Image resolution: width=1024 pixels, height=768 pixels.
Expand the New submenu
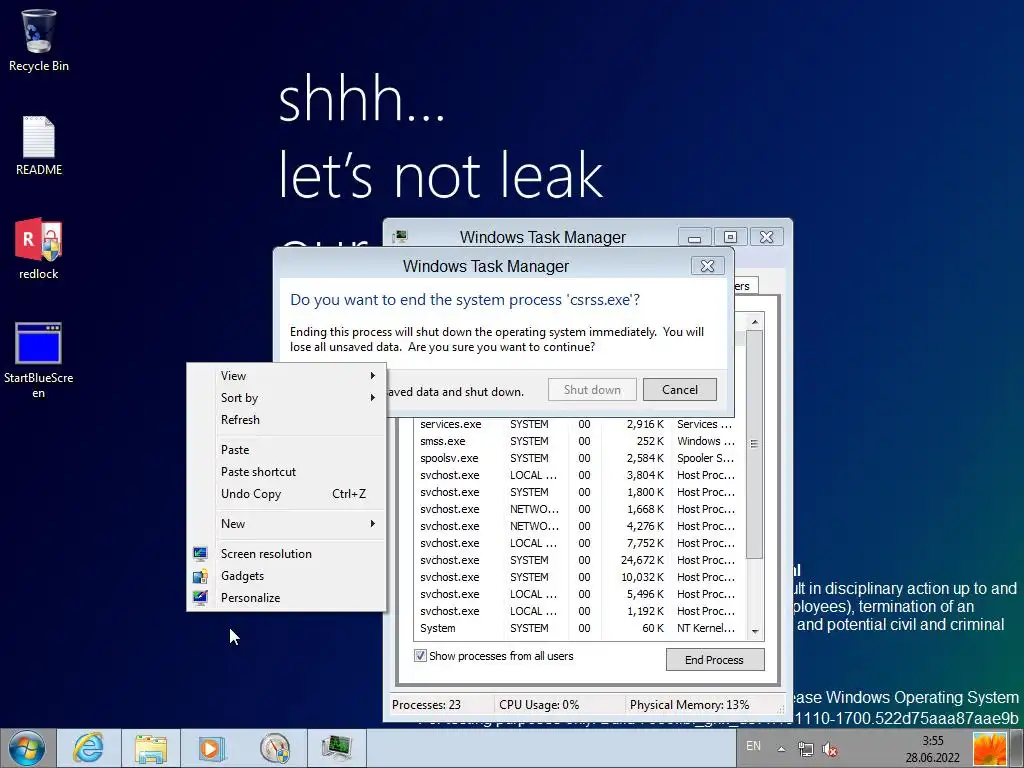[x=287, y=524]
